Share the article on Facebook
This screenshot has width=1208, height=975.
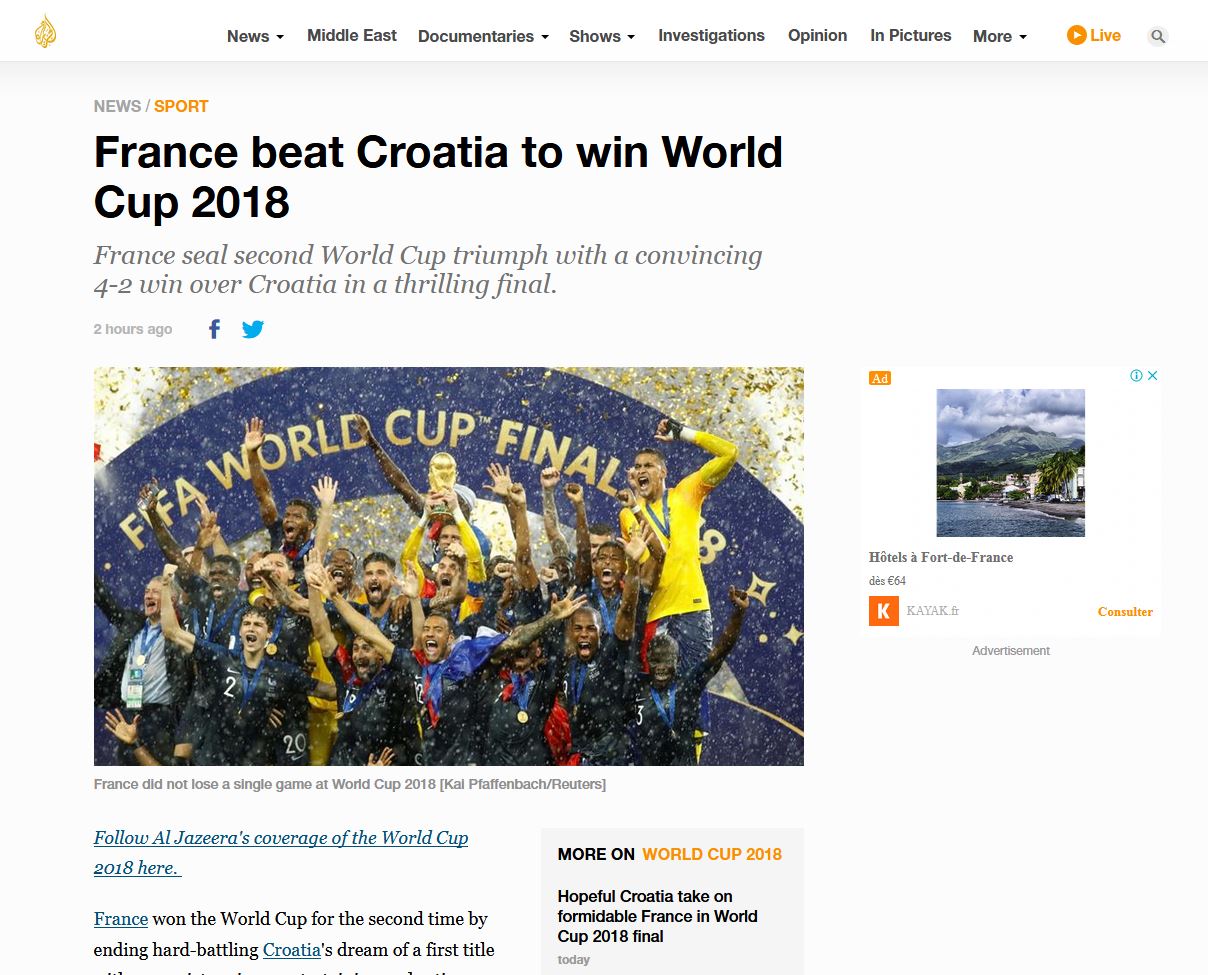point(214,329)
